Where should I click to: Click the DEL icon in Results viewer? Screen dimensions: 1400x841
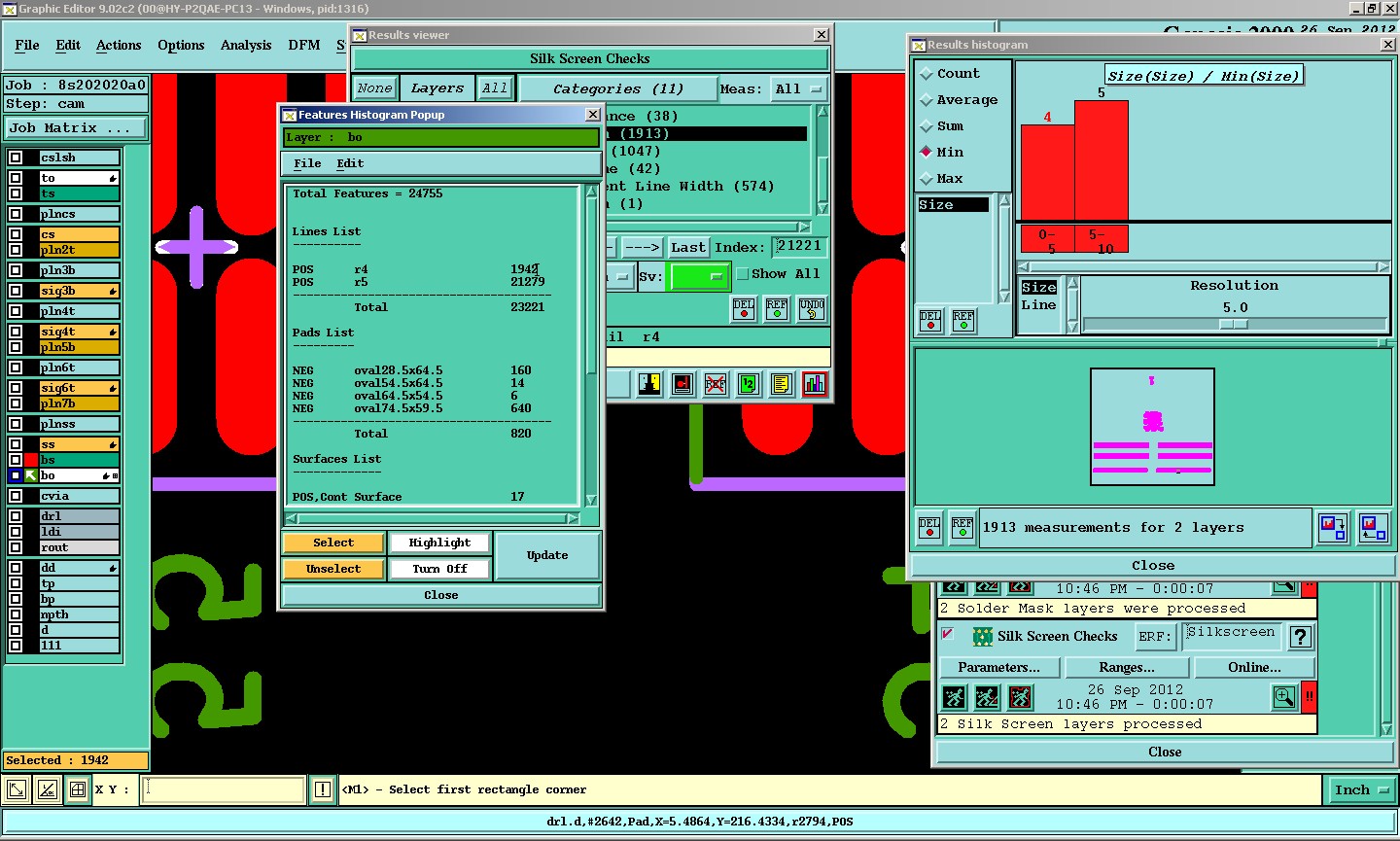coord(744,309)
